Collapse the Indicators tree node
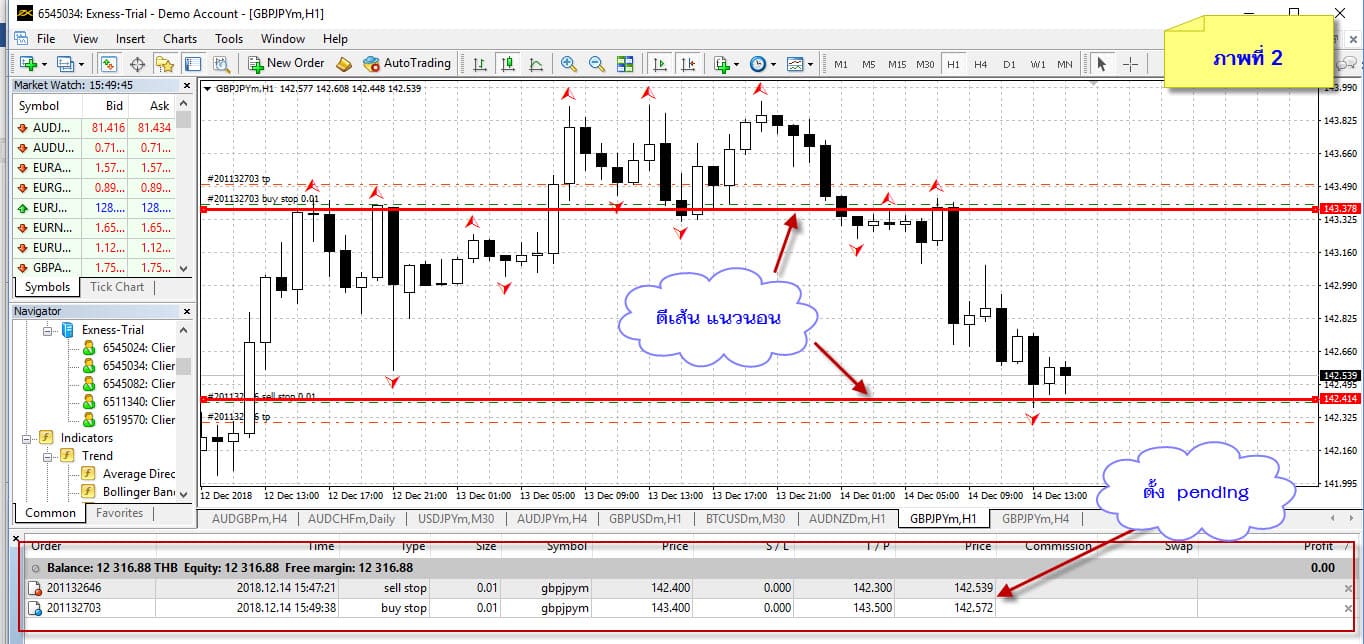The height and width of the screenshot is (644, 1364). [26, 438]
